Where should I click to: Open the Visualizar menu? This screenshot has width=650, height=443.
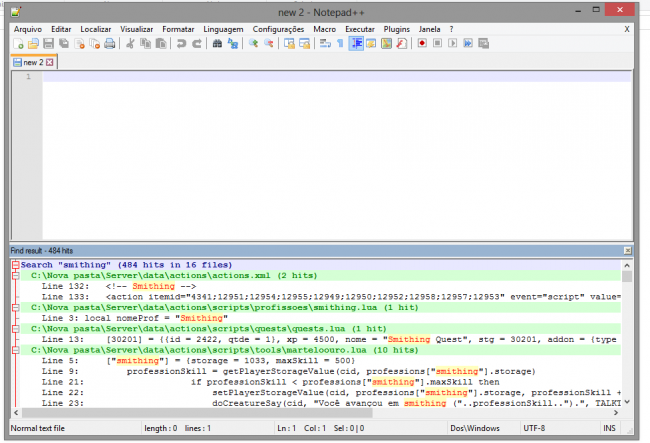pos(136,29)
